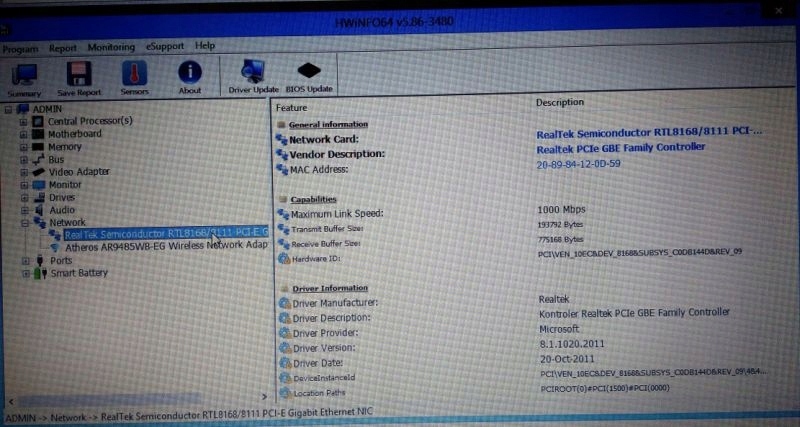Image resolution: width=800 pixels, height=427 pixels.
Task: Select the 775168 Bytes value
Action: coord(561,239)
